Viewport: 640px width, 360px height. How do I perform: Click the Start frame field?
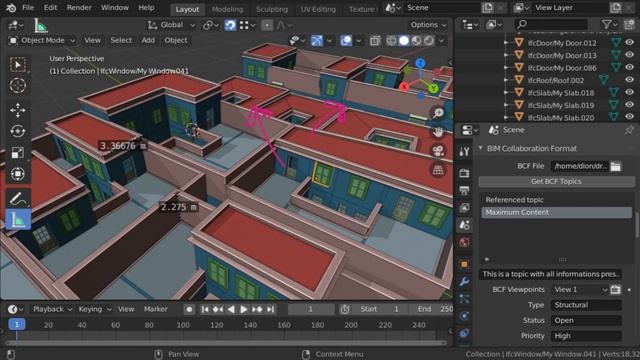(x=380, y=309)
